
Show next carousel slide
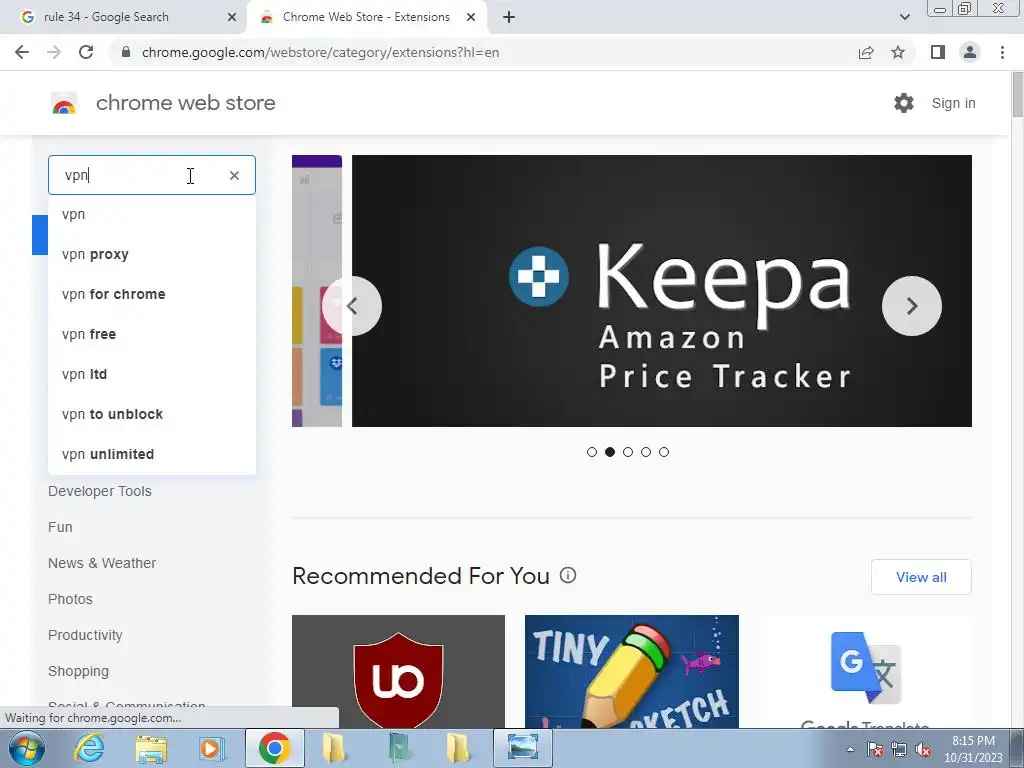[x=912, y=306]
